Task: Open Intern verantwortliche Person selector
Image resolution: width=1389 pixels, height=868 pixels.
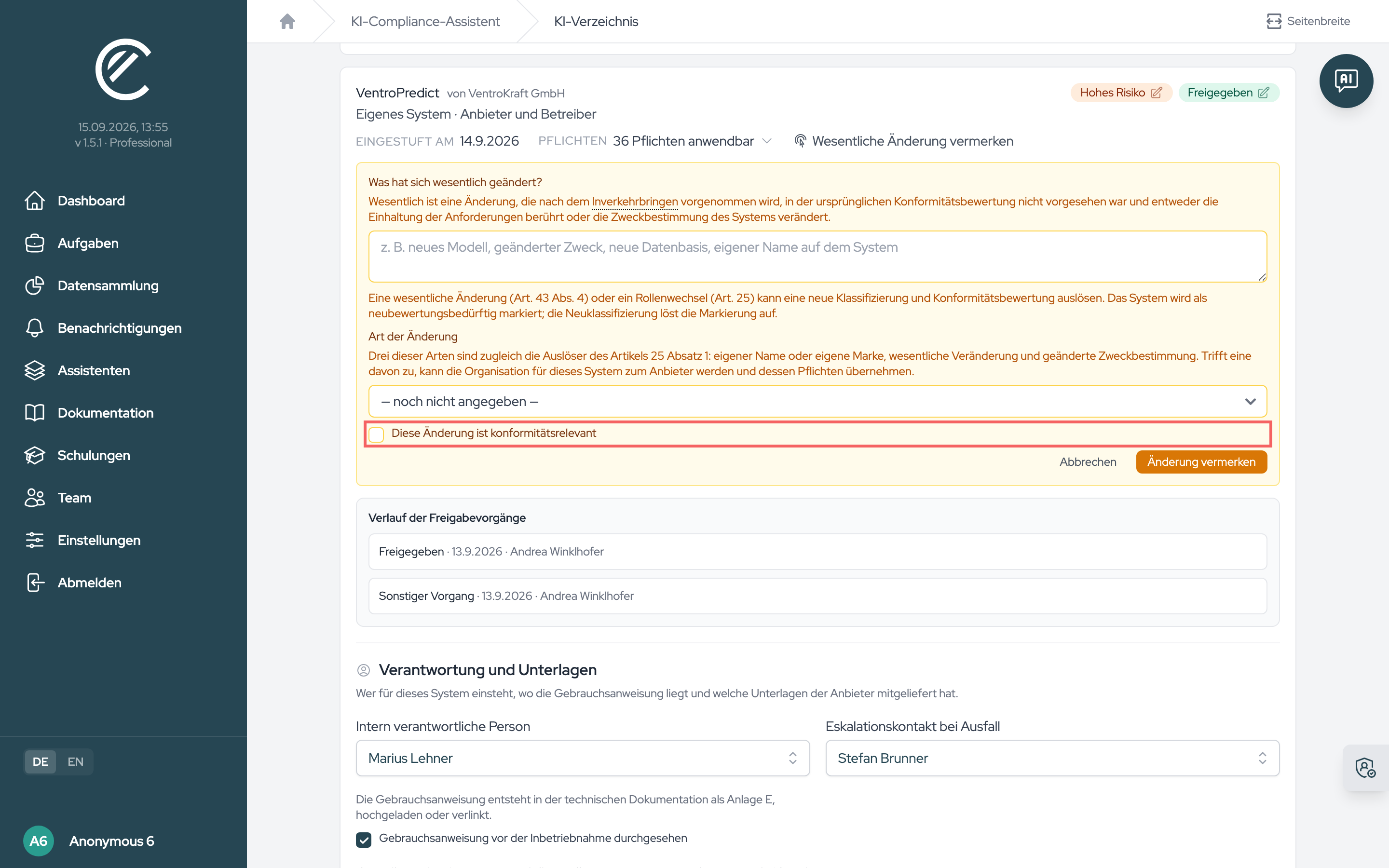Action: point(583,758)
